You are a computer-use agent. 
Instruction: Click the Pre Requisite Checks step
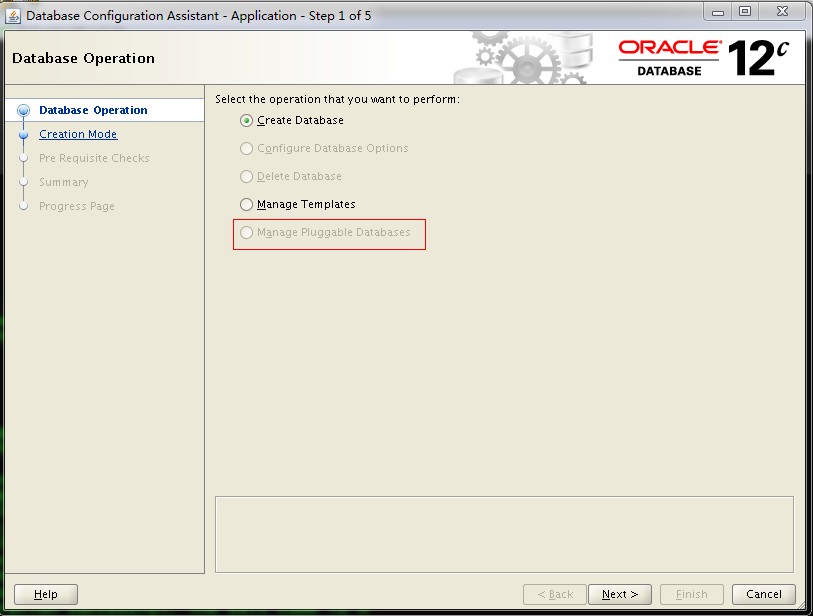tap(94, 158)
